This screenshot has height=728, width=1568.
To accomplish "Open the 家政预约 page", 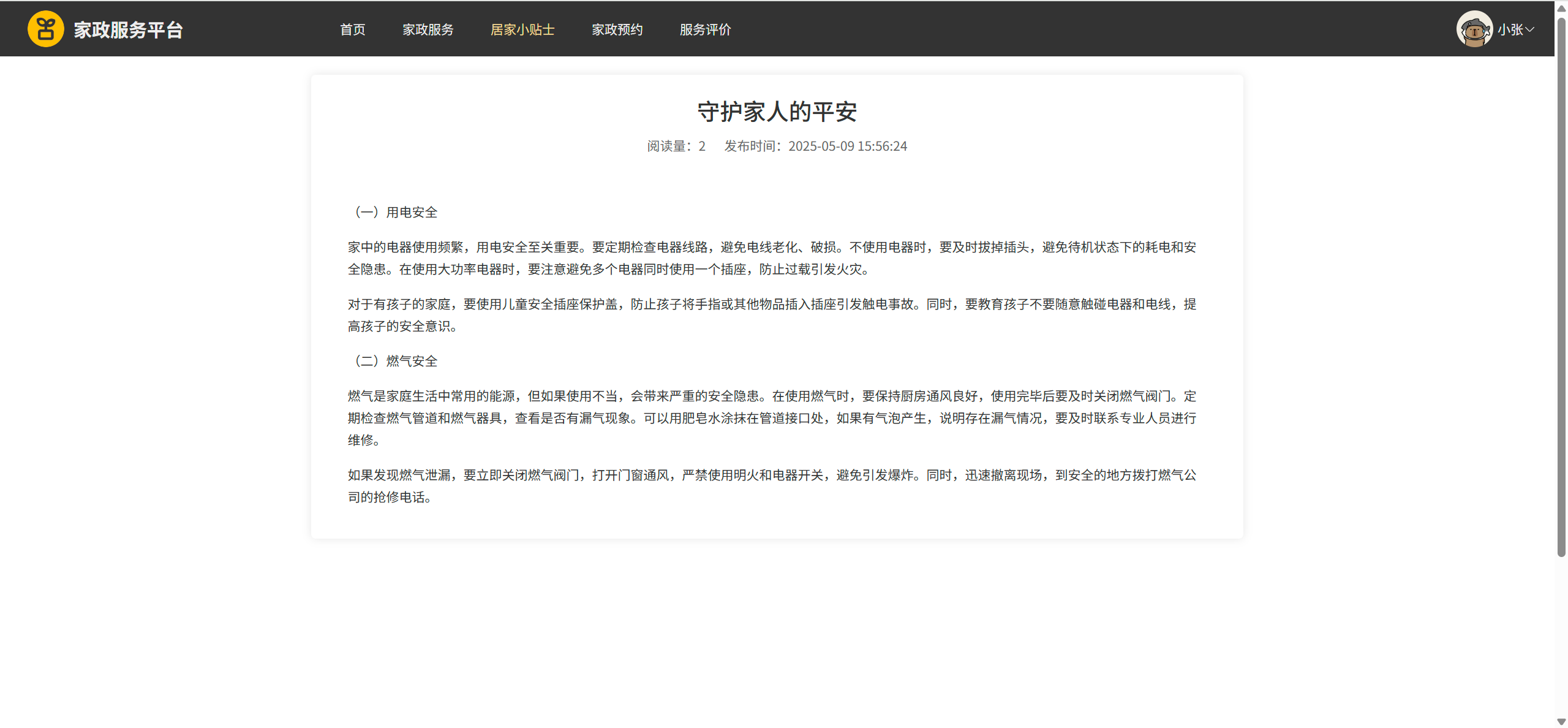I will (617, 29).
